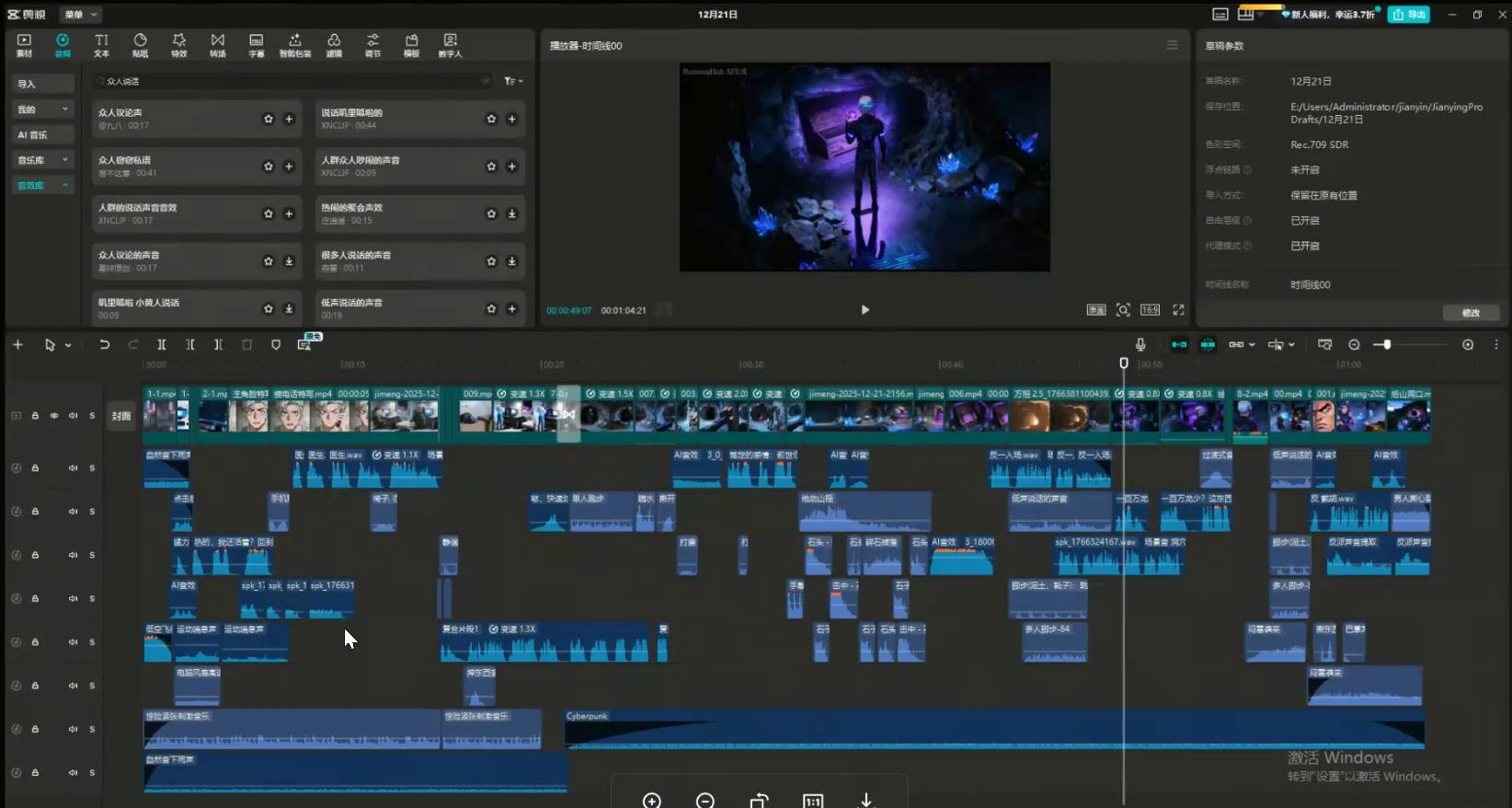
Task: Open the 滤镜 filters icon
Action: tap(334, 45)
